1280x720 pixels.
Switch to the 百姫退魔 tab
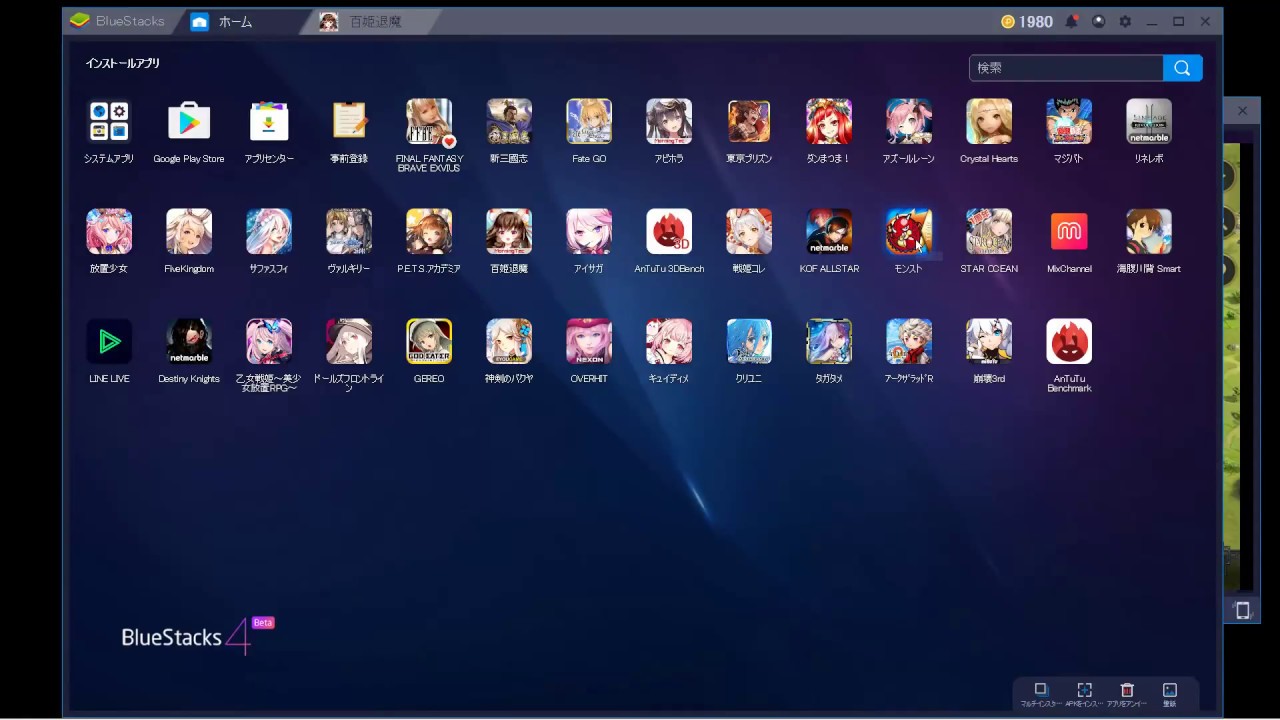[x=372, y=21]
